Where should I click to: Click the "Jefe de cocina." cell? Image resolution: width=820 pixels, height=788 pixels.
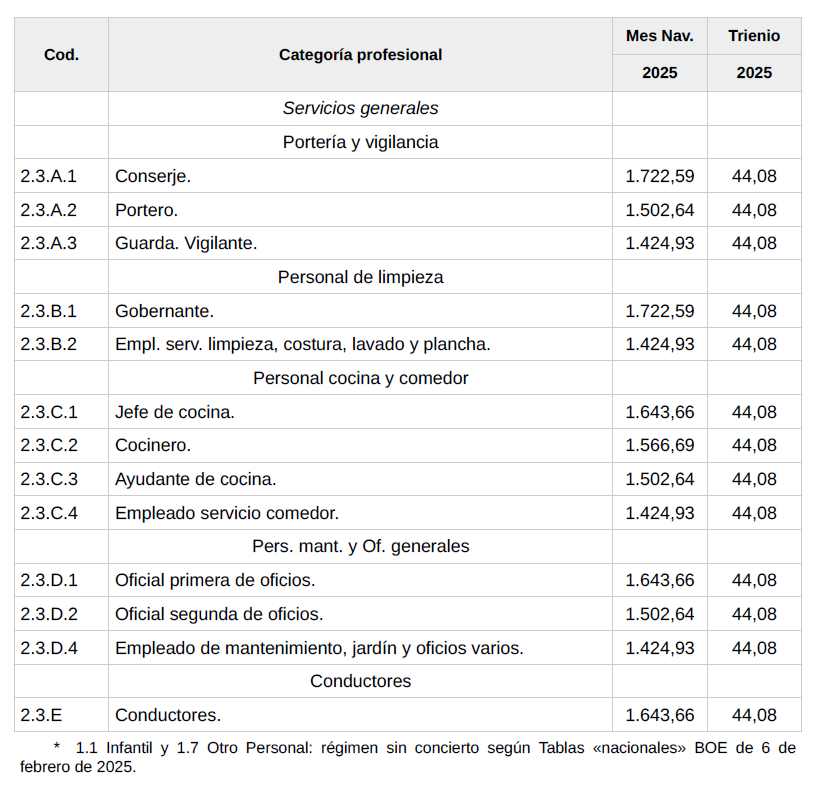click(x=175, y=412)
